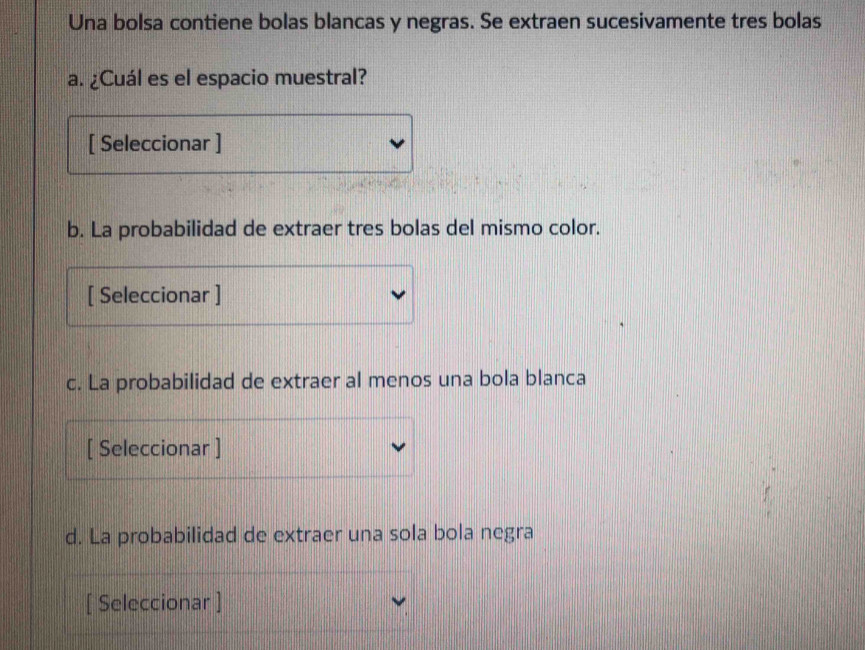Click the '[ Seleccionar ]' placeholder under question b

[154, 295]
